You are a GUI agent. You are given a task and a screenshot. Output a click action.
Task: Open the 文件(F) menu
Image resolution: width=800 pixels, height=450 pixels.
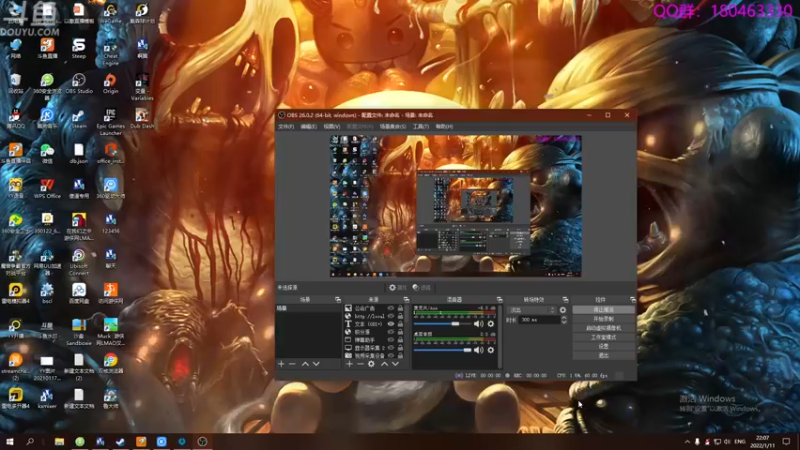point(286,127)
